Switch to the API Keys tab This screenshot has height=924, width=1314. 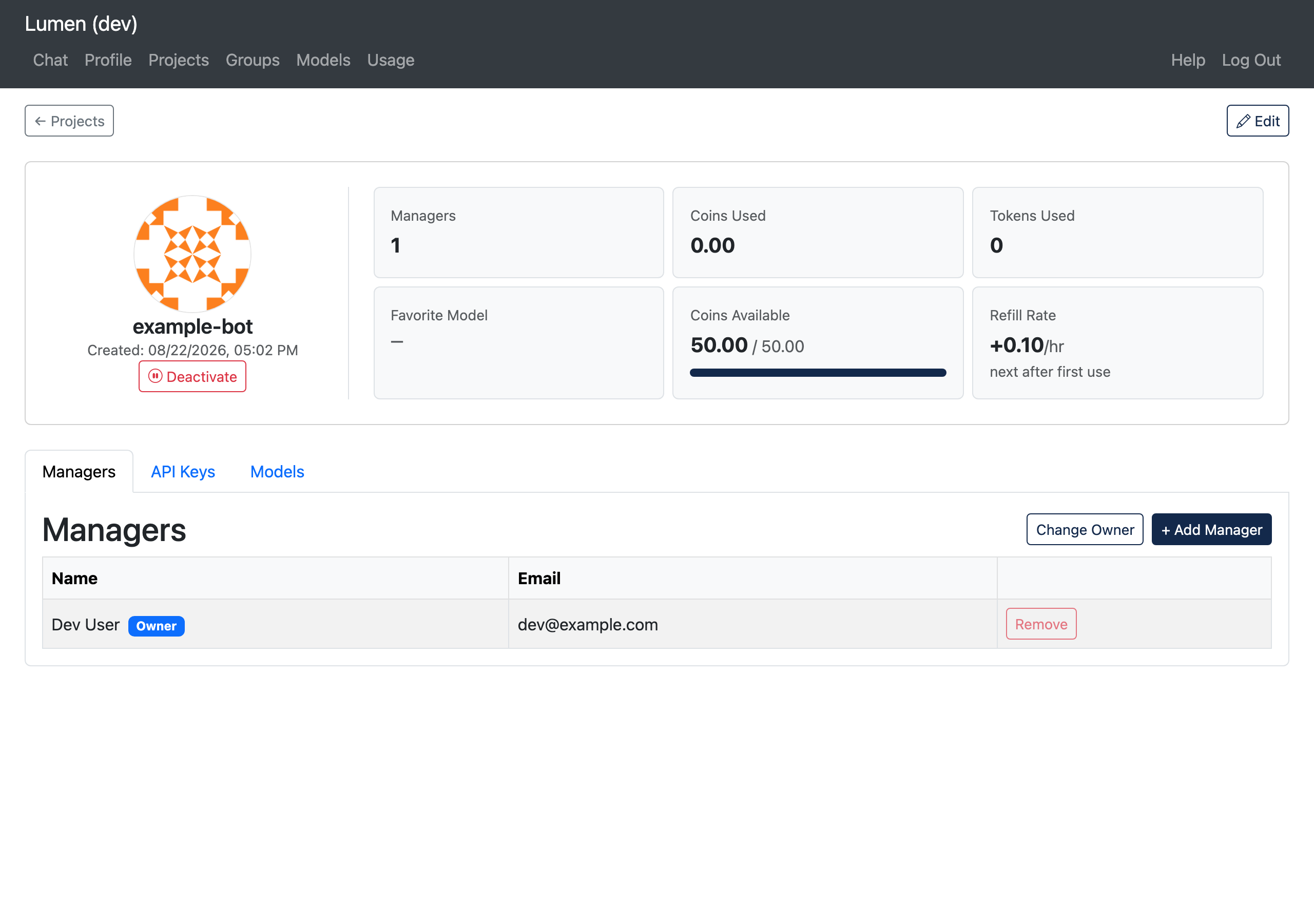[183, 472]
